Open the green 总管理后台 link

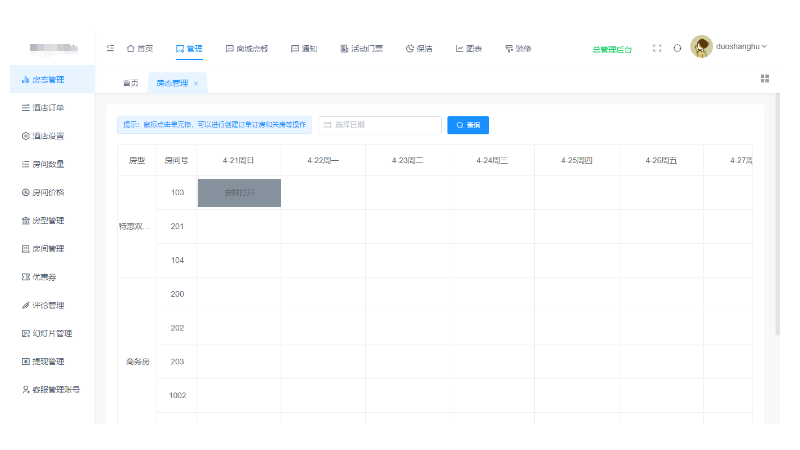pos(612,49)
